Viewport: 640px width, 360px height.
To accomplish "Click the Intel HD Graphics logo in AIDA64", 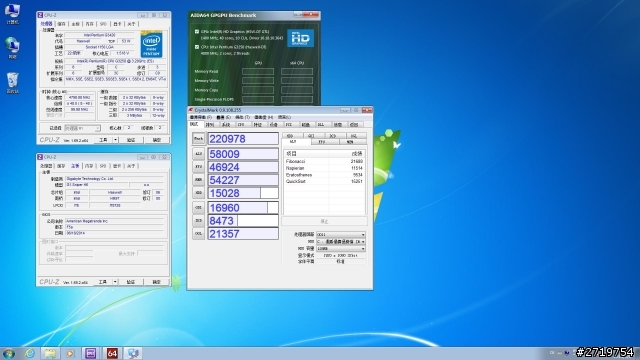I will click(300, 38).
